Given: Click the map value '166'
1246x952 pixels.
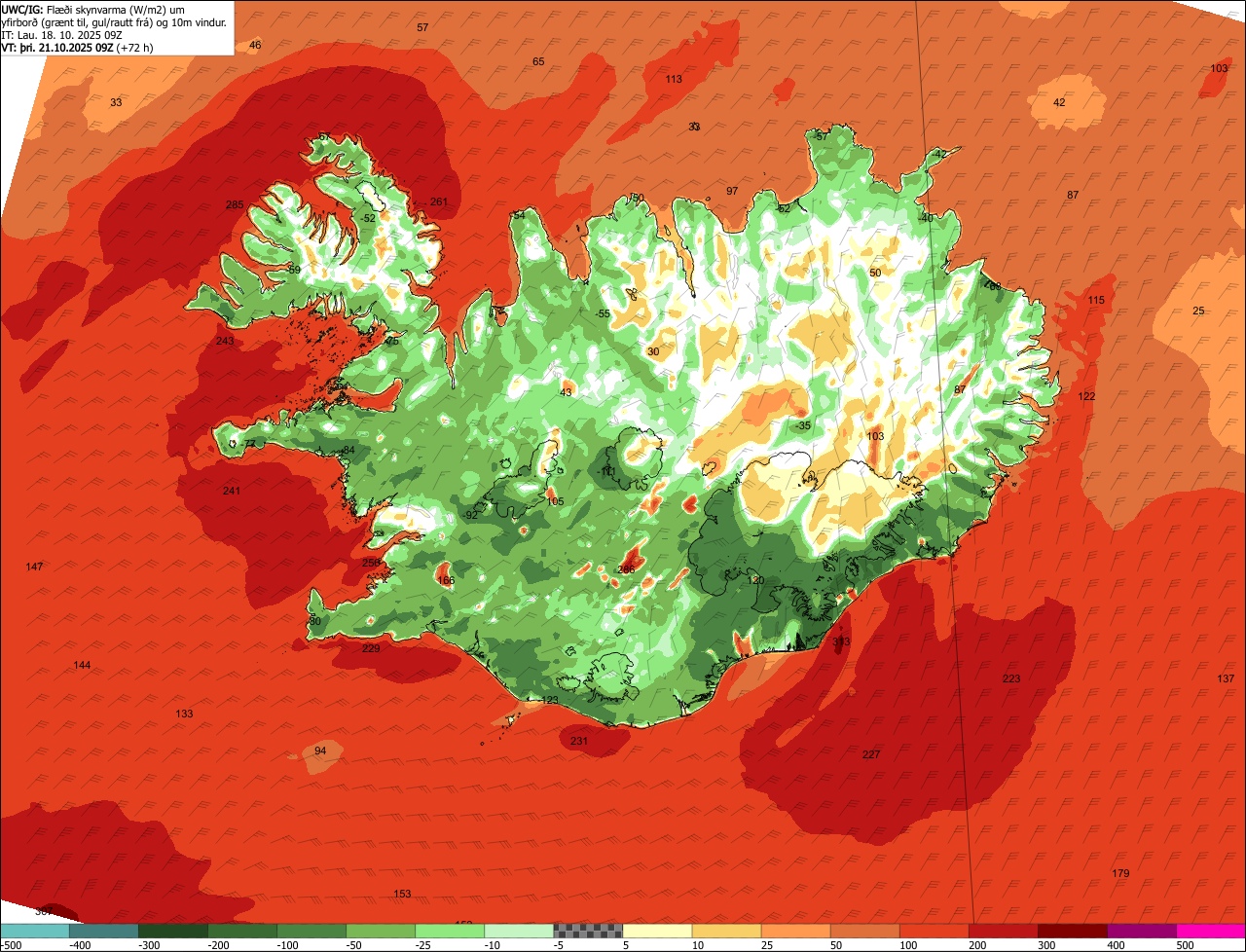Looking at the screenshot, I should (x=446, y=581).
